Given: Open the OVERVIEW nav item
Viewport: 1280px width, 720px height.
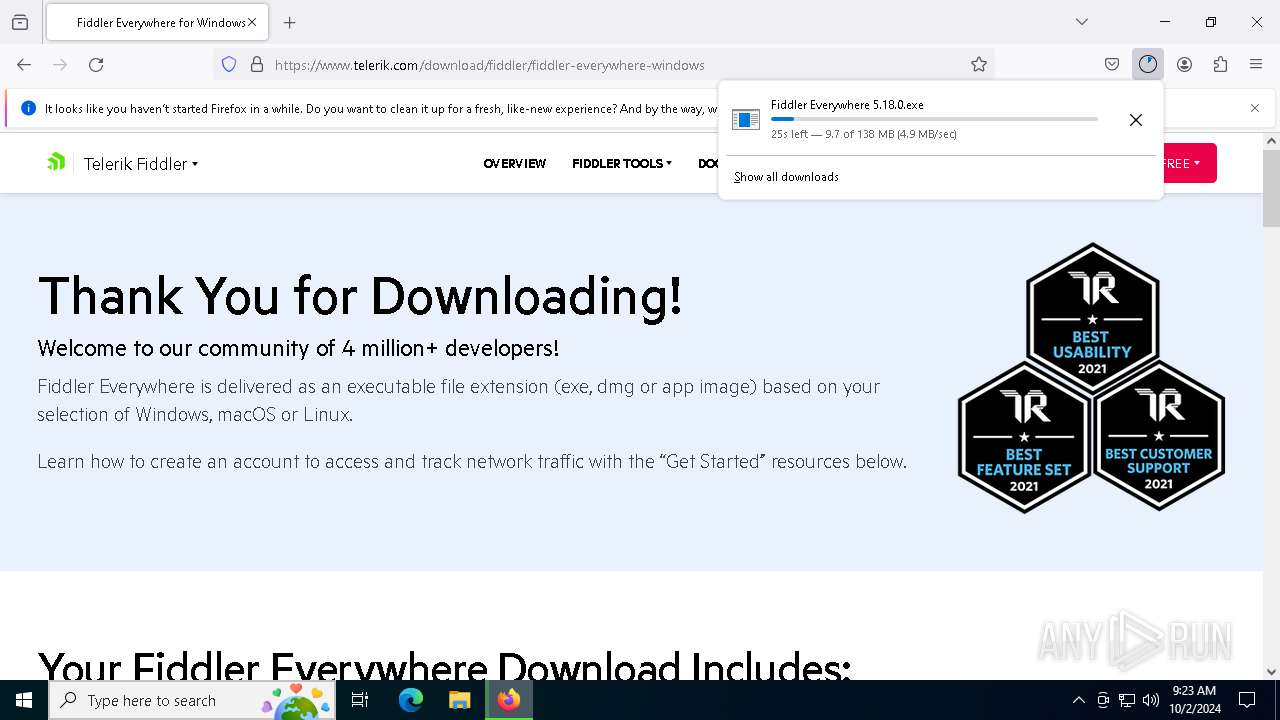Looking at the screenshot, I should 514,163.
